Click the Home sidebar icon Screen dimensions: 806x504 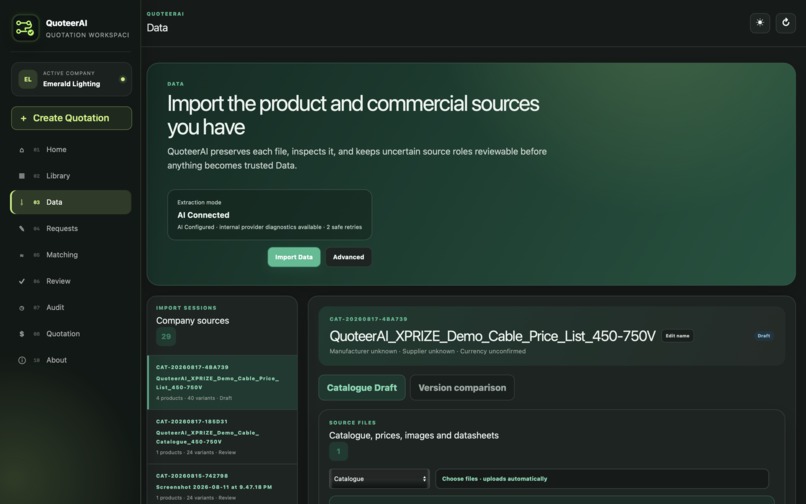click(x=22, y=150)
